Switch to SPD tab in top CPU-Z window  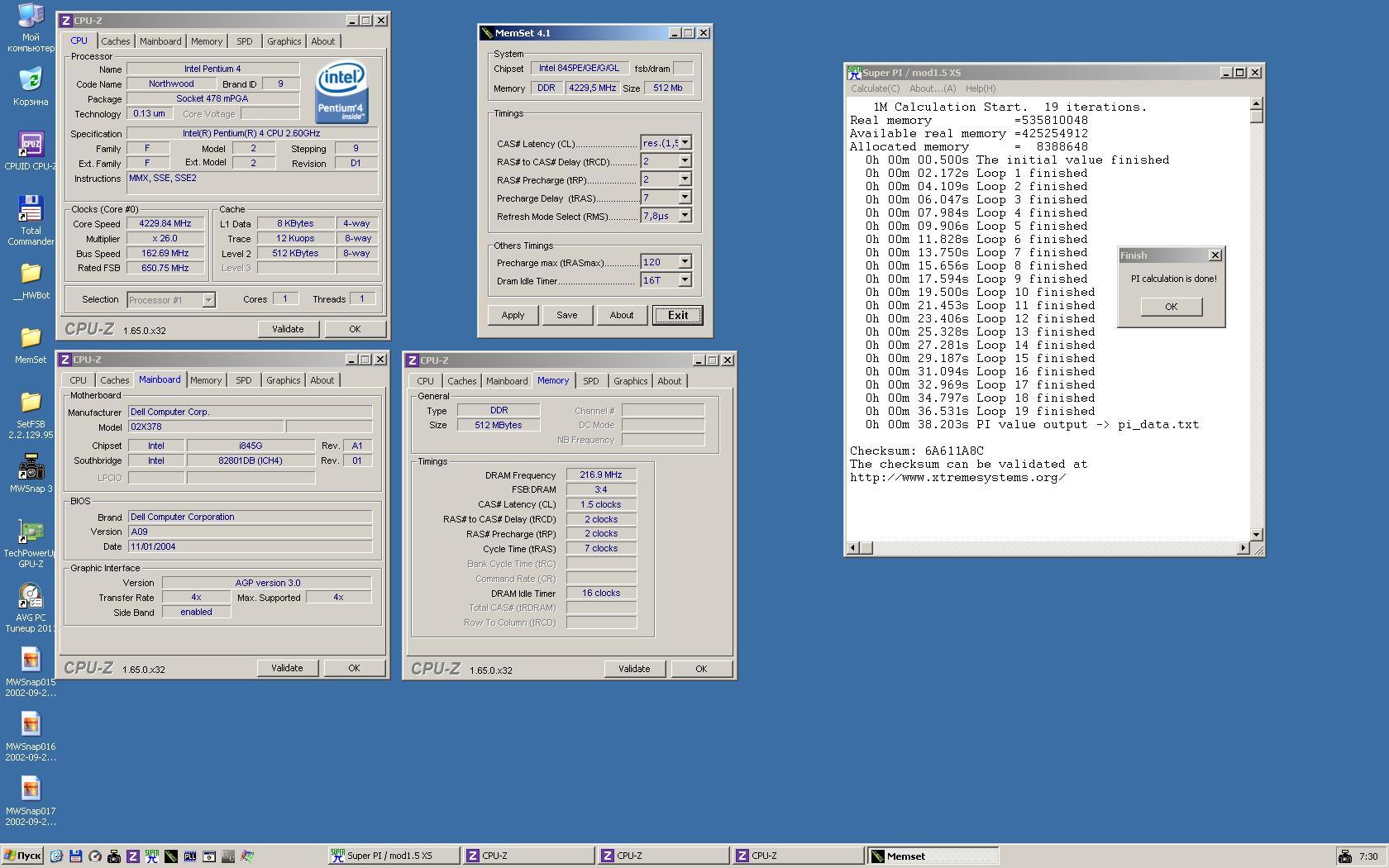245,41
